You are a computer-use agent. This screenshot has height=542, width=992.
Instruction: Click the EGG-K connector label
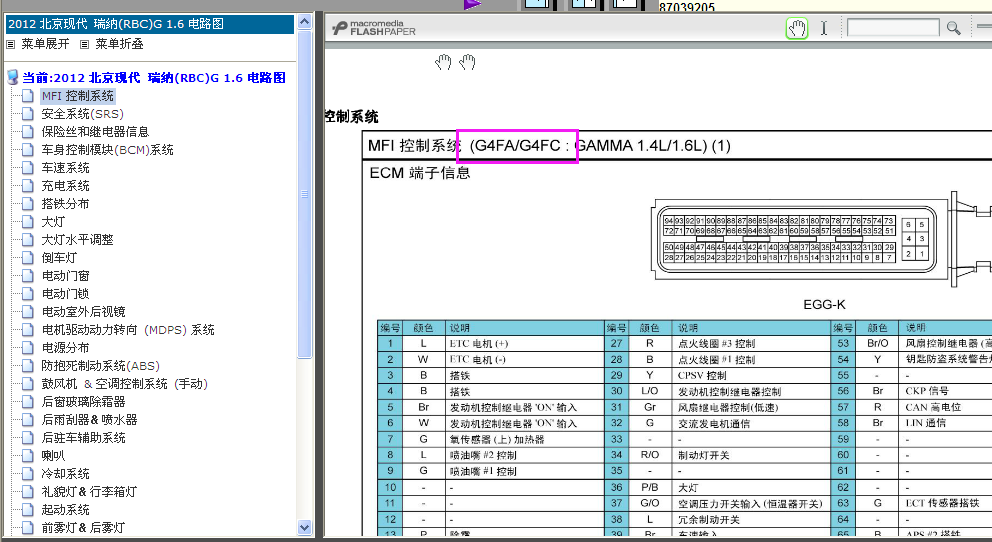[824, 305]
